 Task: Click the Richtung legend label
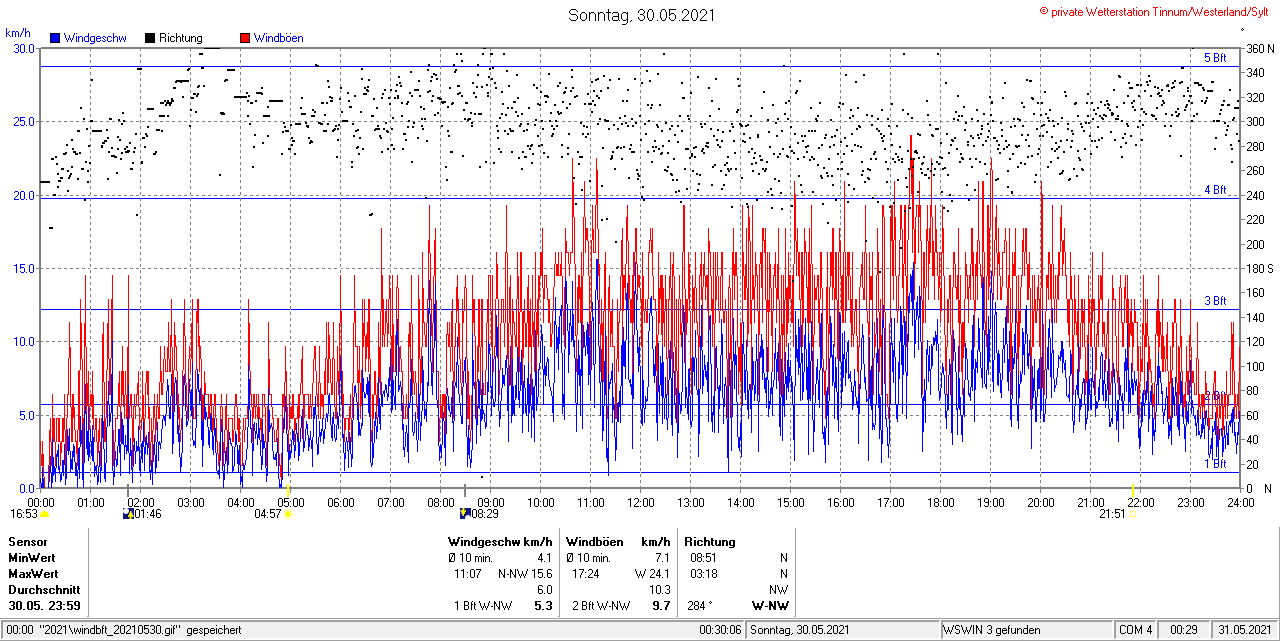[x=181, y=38]
